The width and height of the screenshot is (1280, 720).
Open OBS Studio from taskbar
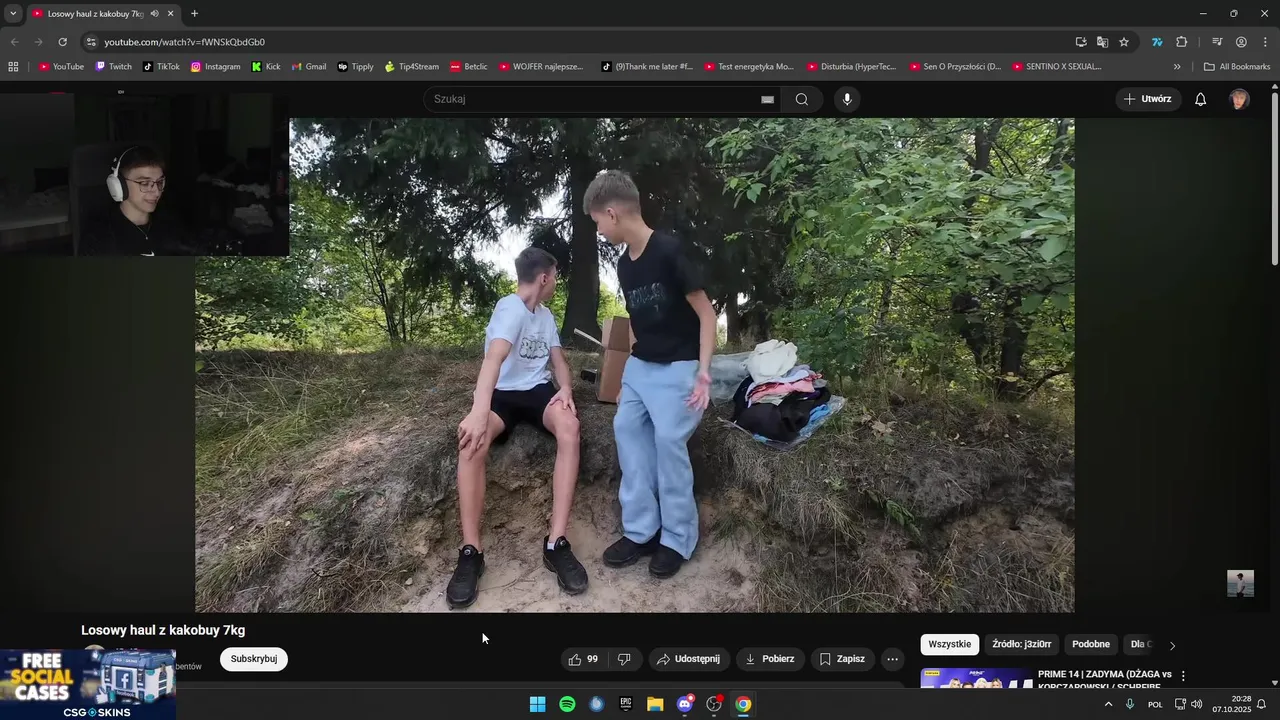[714, 704]
